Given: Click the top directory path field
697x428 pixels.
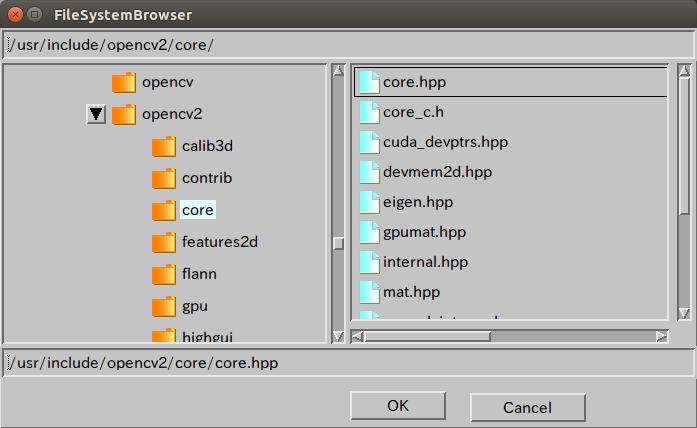Looking at the screenshot, I should 348,45.
